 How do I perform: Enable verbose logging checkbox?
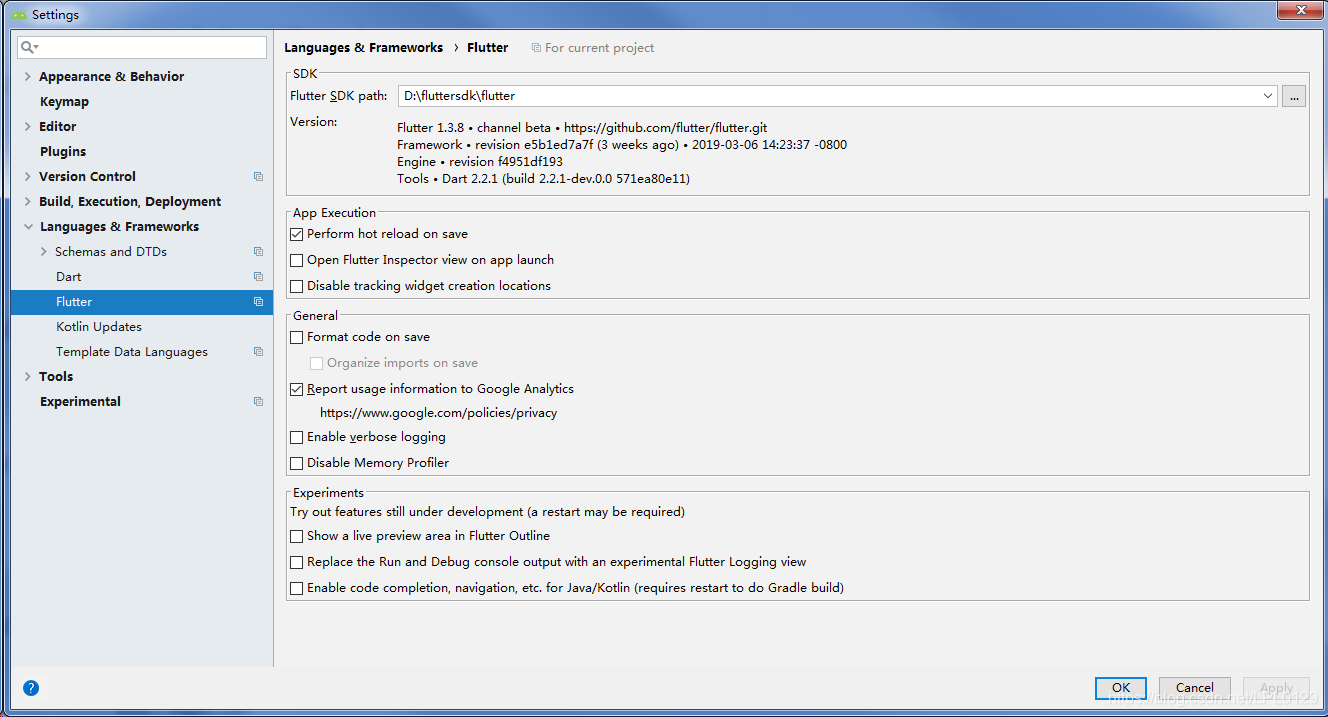tap(296, 437)
